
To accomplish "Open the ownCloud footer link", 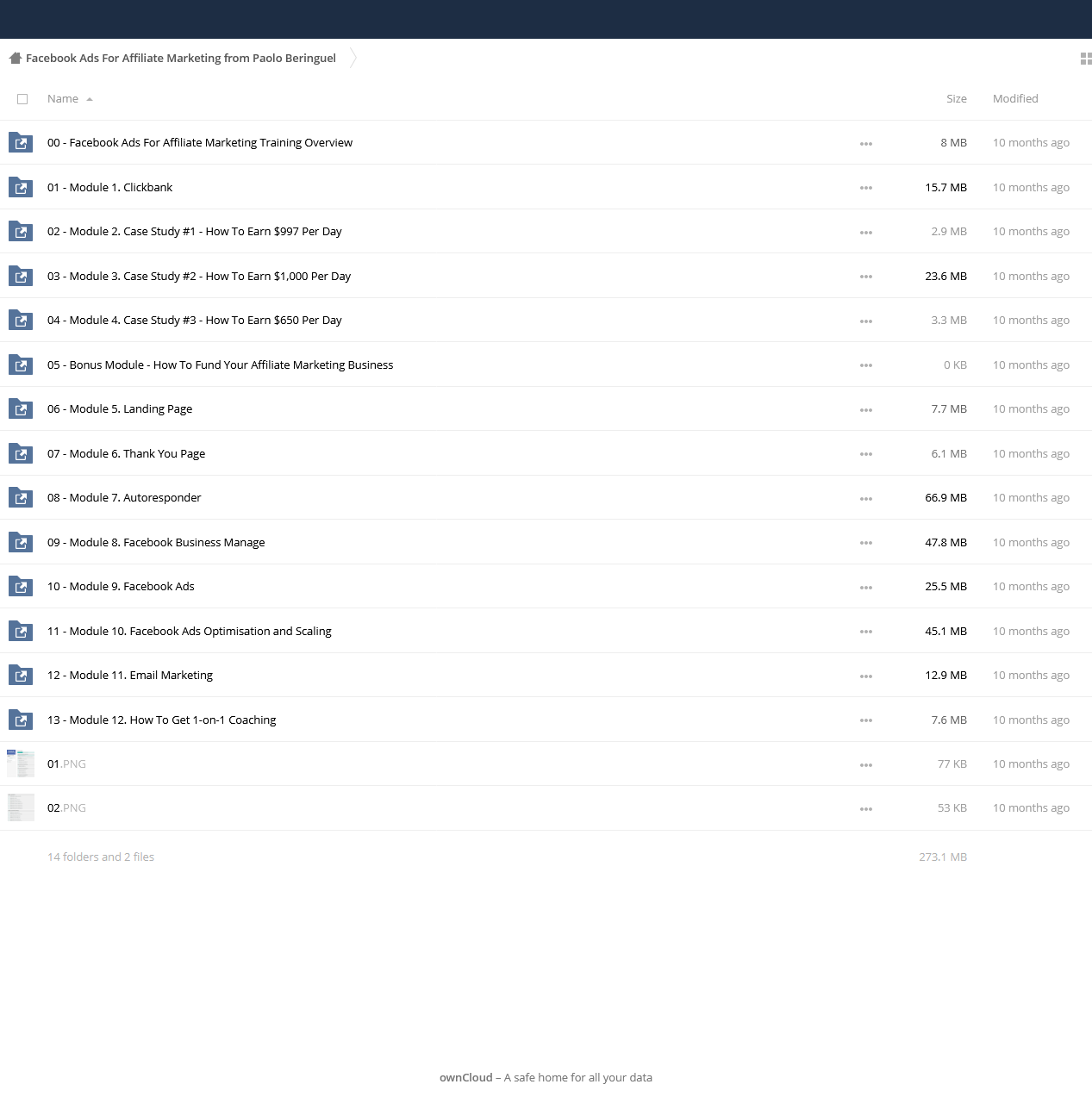I will 466,1077.
